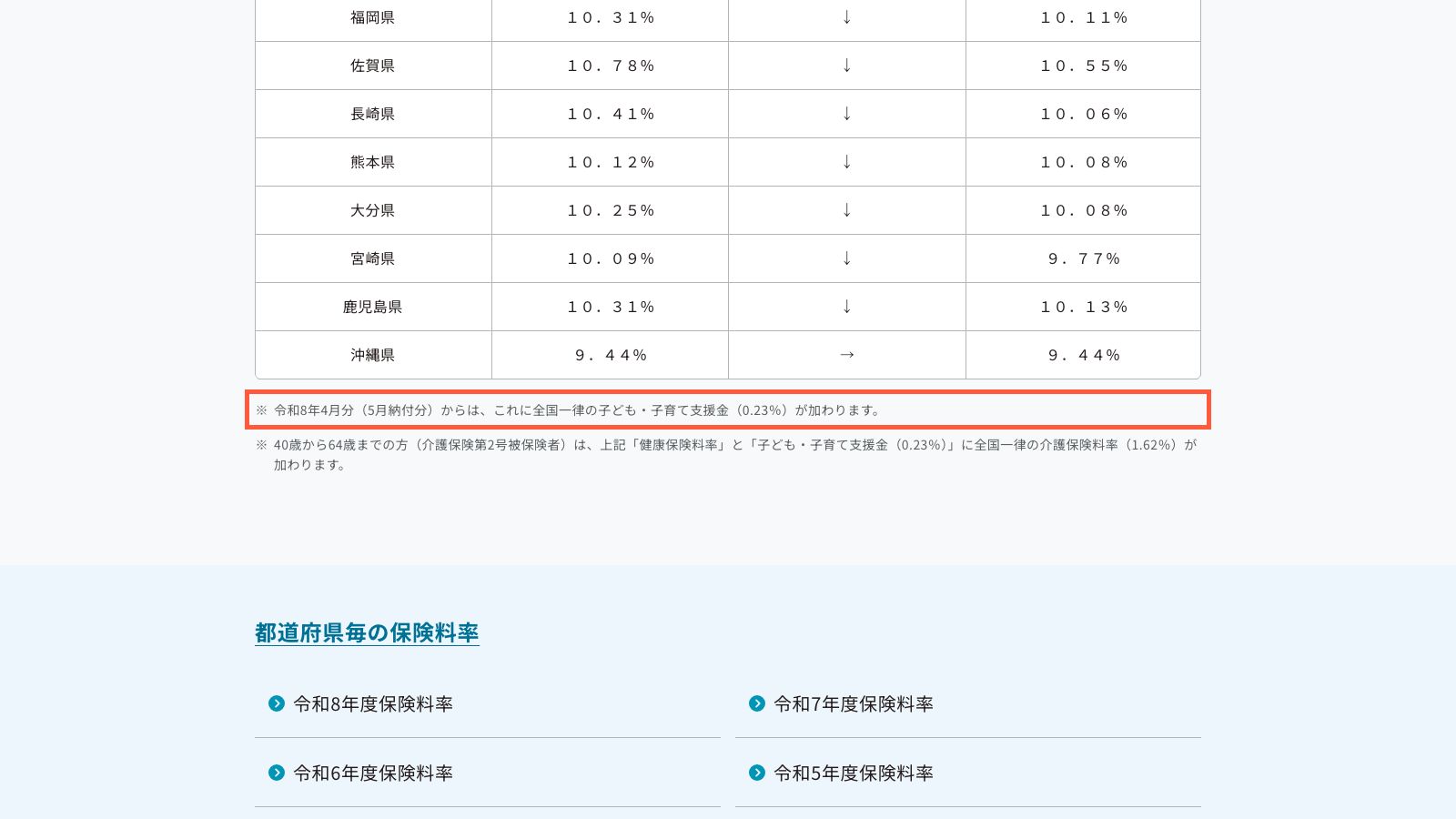Click the 10.25% rate in 大分県 row

611,210
